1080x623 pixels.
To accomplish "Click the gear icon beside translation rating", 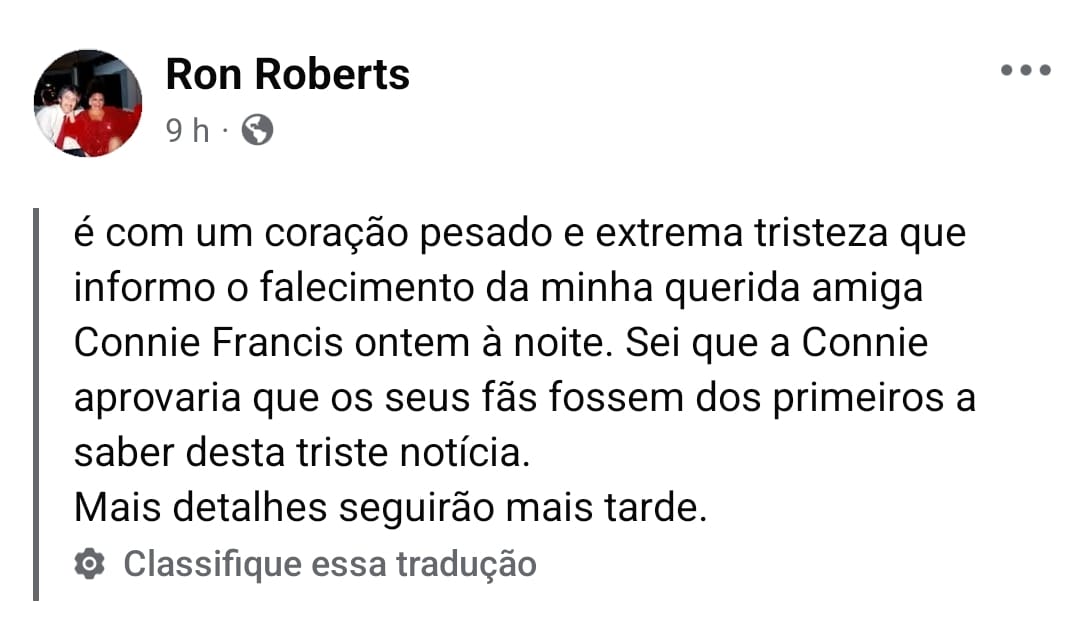I will tap(90, 564).
